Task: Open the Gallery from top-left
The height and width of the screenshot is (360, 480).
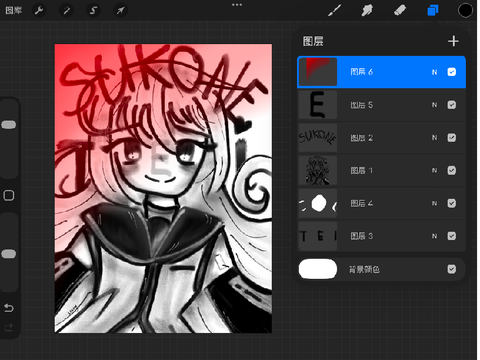Action: click(14, 10)
